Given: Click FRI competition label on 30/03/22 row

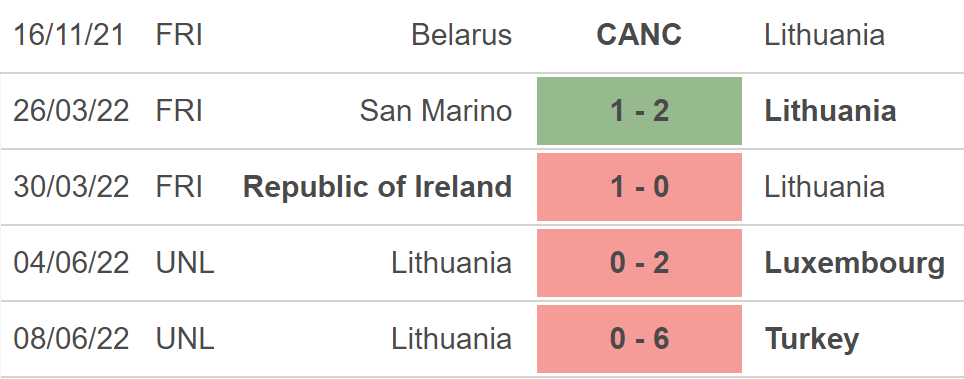Looking at the screenshot, I should point(179,187).
